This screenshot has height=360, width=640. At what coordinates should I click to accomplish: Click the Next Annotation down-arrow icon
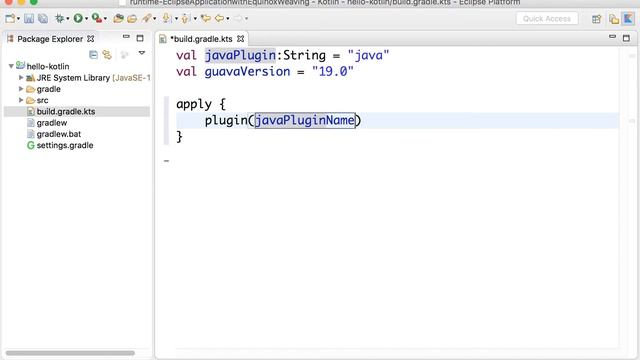pos(166,18)
